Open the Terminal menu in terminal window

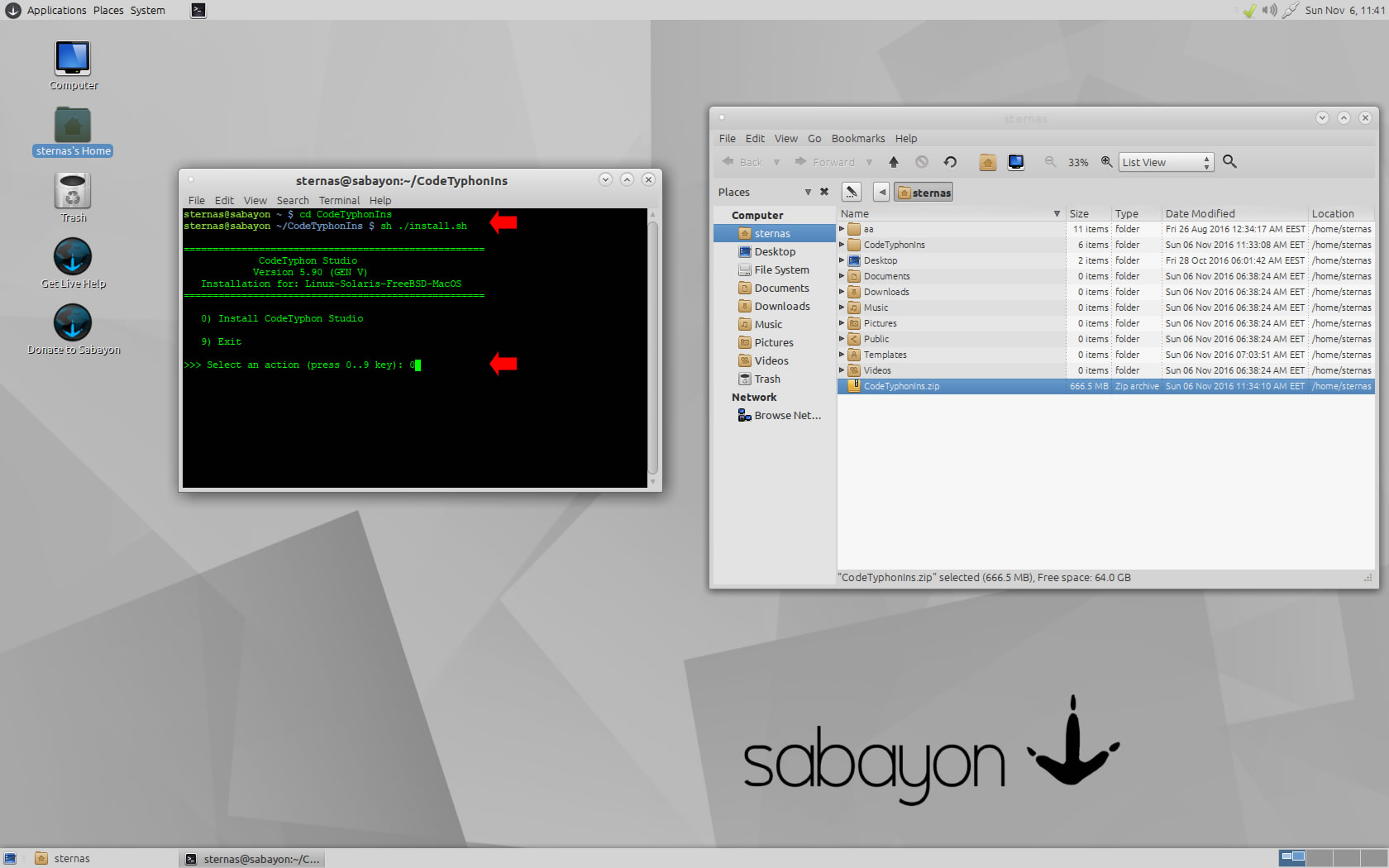[339, 200]
